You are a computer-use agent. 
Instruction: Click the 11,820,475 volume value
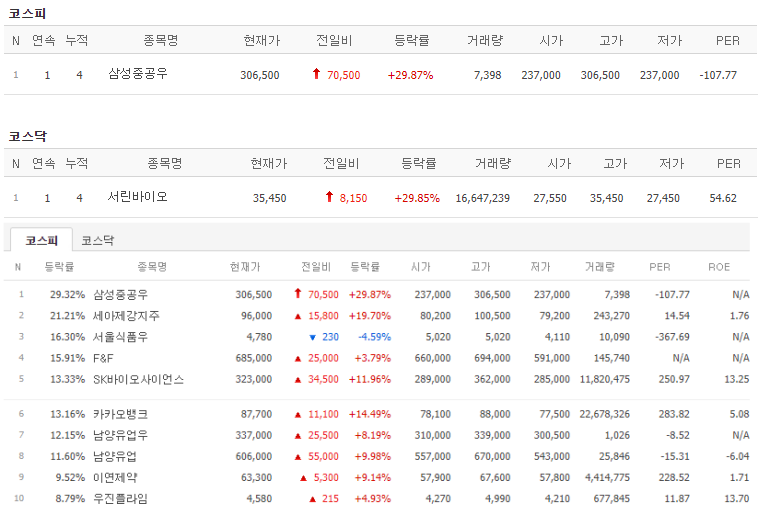point(605,380)
